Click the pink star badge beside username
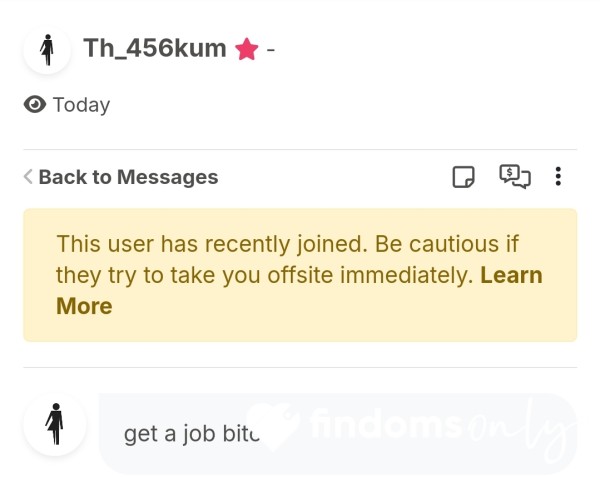This screenshot has height=477, width=600. tap(246, 49)
